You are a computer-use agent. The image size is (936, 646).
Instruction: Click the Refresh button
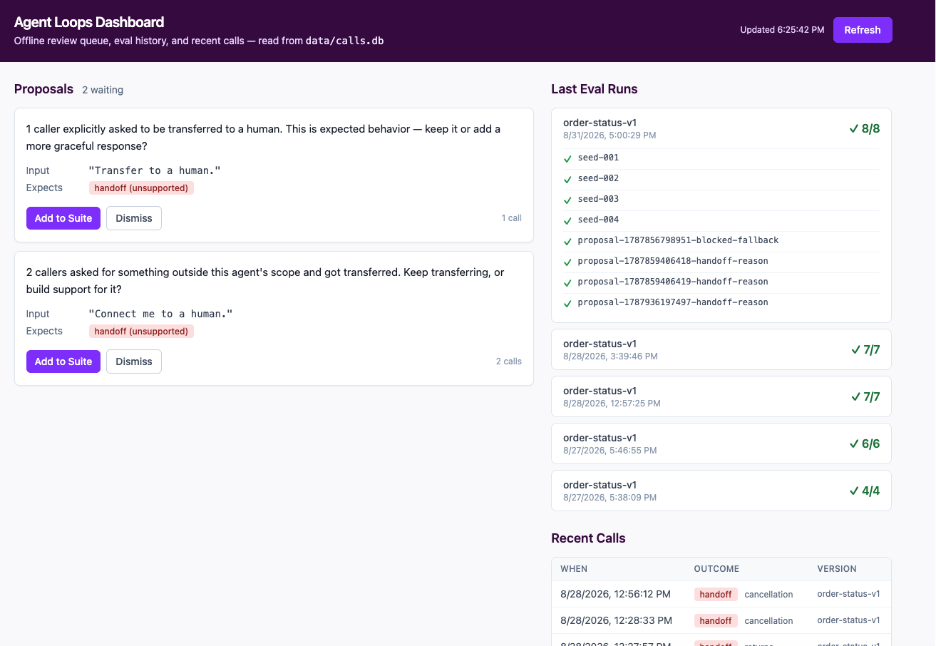tap(862, 30)
